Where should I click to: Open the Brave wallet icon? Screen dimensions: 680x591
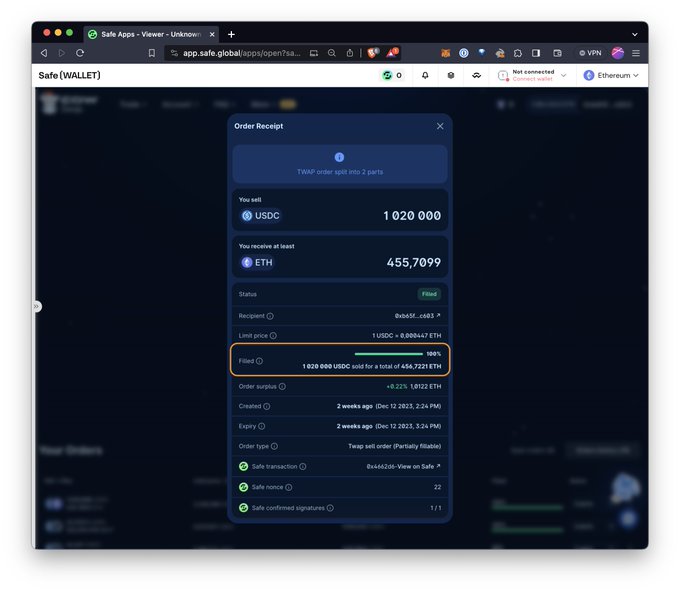point(557,53)
